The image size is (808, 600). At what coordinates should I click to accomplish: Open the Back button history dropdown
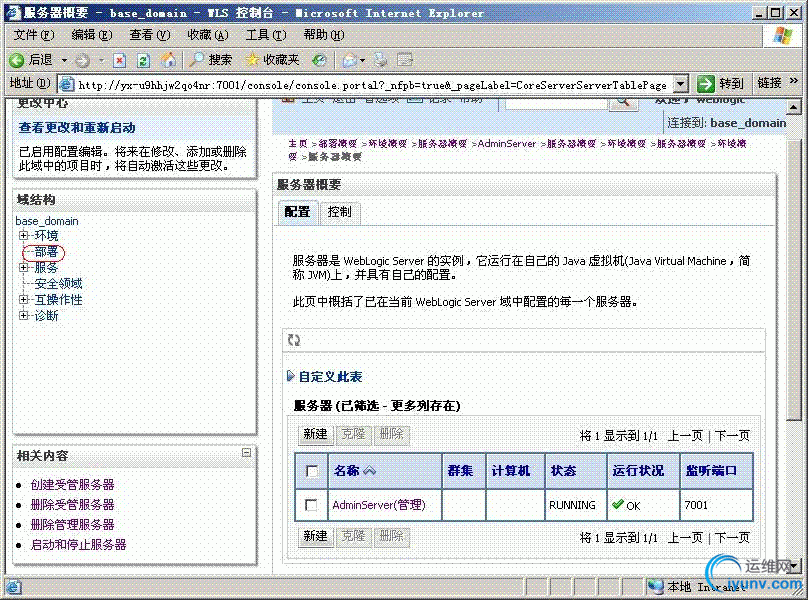click(64, 61)
